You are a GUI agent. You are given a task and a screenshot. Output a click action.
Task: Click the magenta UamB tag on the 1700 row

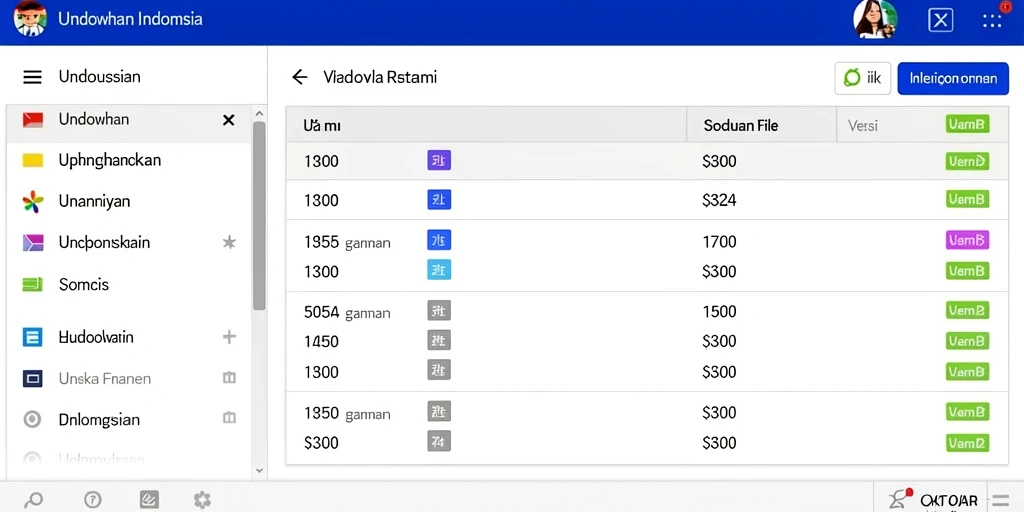point(967,240)
